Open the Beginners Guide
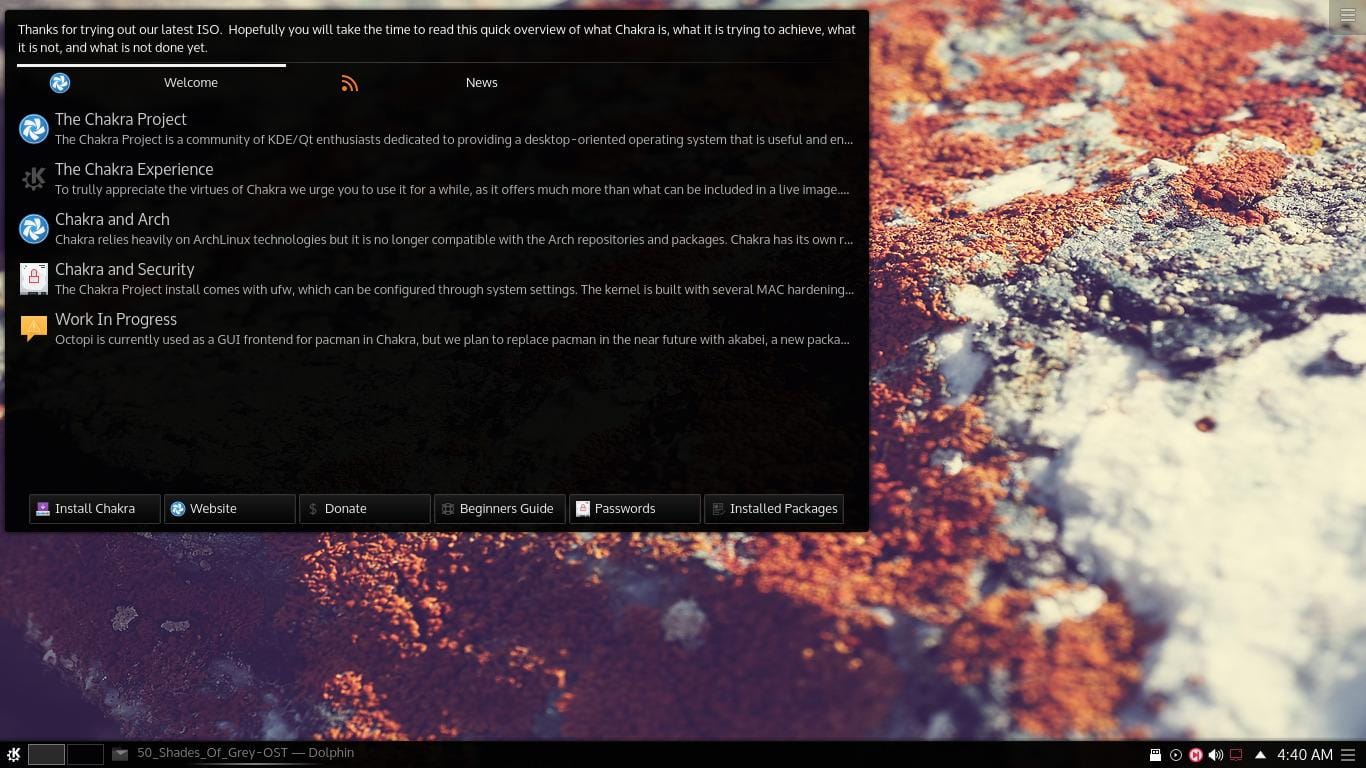 (500, 508)
